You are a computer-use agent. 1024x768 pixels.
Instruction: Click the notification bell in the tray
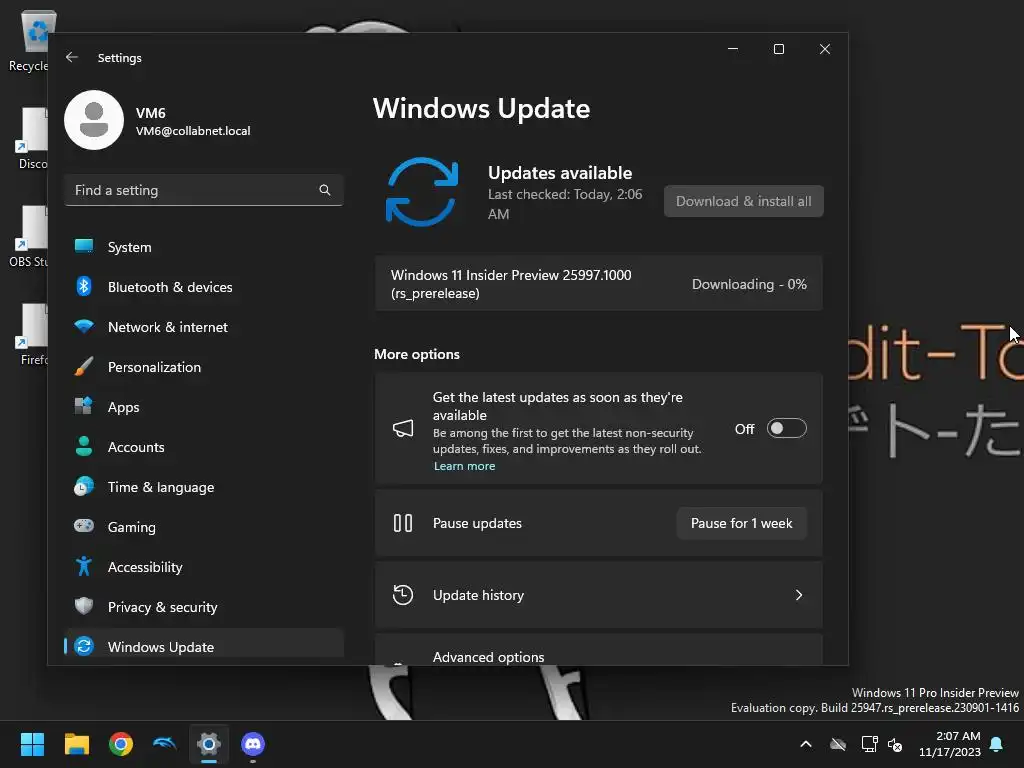click(997, 744)
